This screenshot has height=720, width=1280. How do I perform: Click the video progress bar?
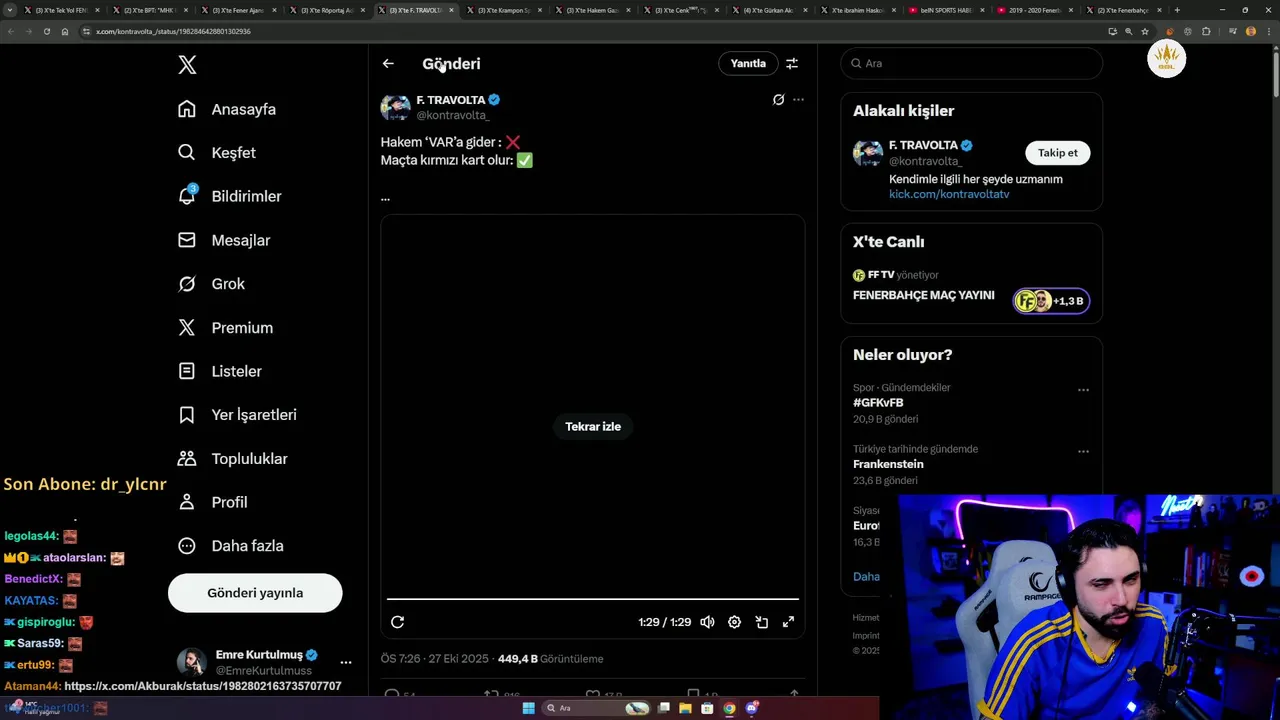tap(593, 599)
